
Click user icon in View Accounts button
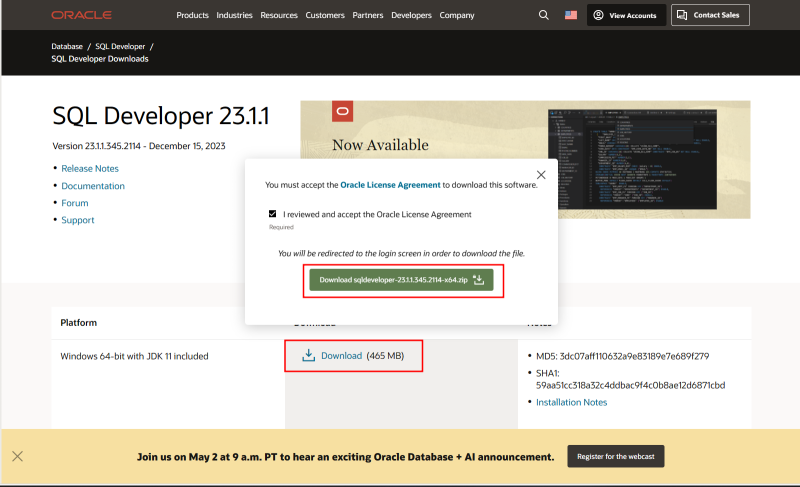point(598,15)
